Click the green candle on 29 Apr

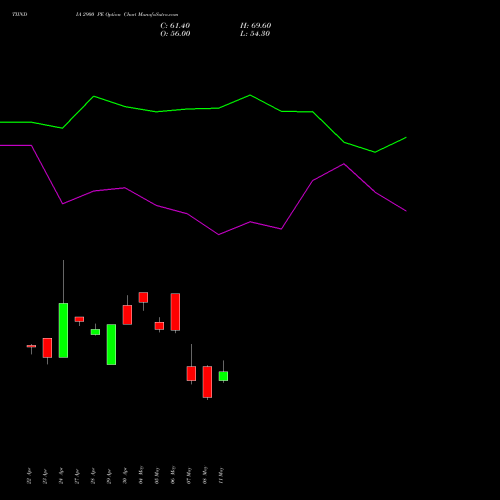(111, 344)
